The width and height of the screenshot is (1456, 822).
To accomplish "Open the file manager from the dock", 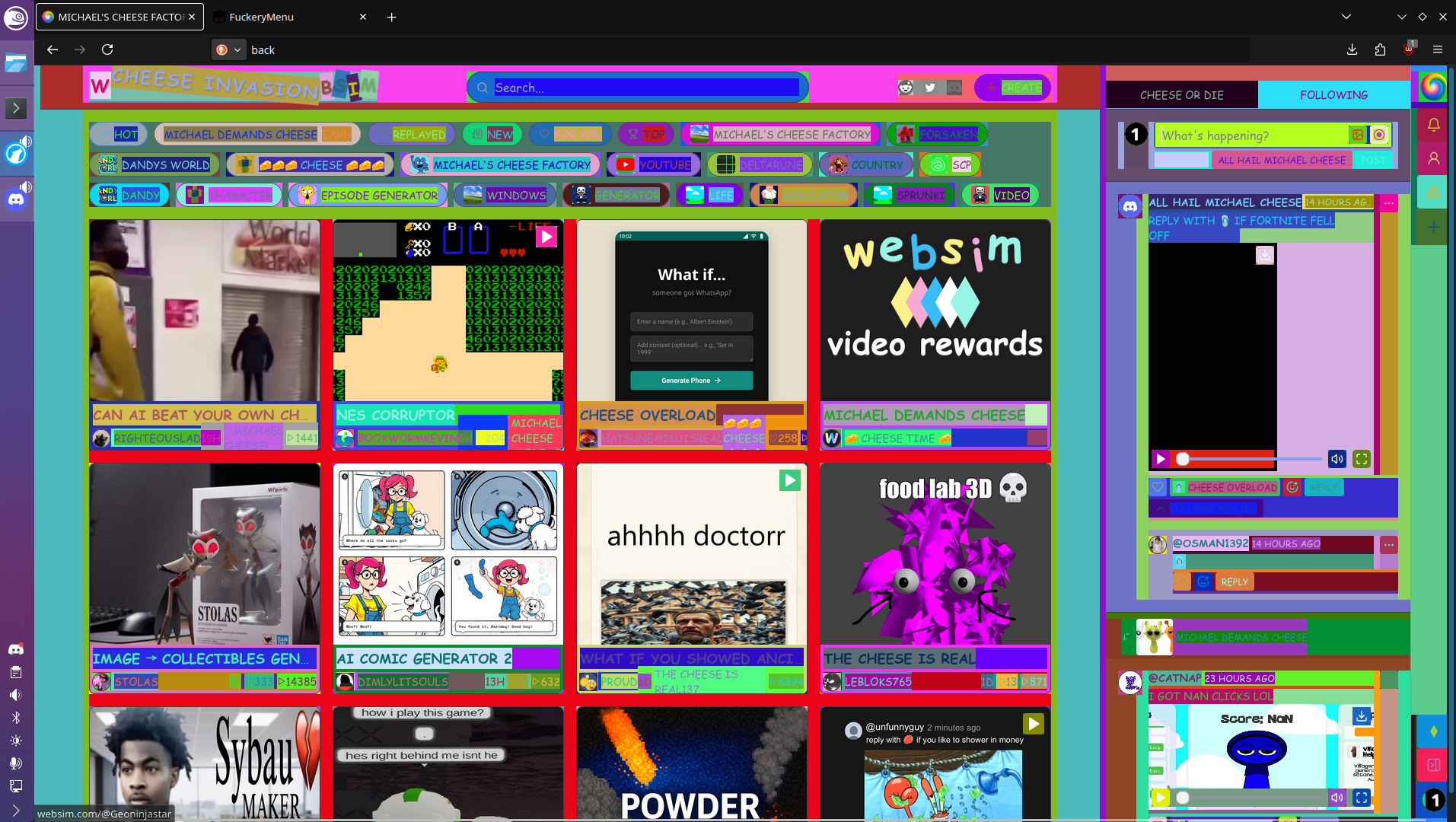I will point(16,63).
